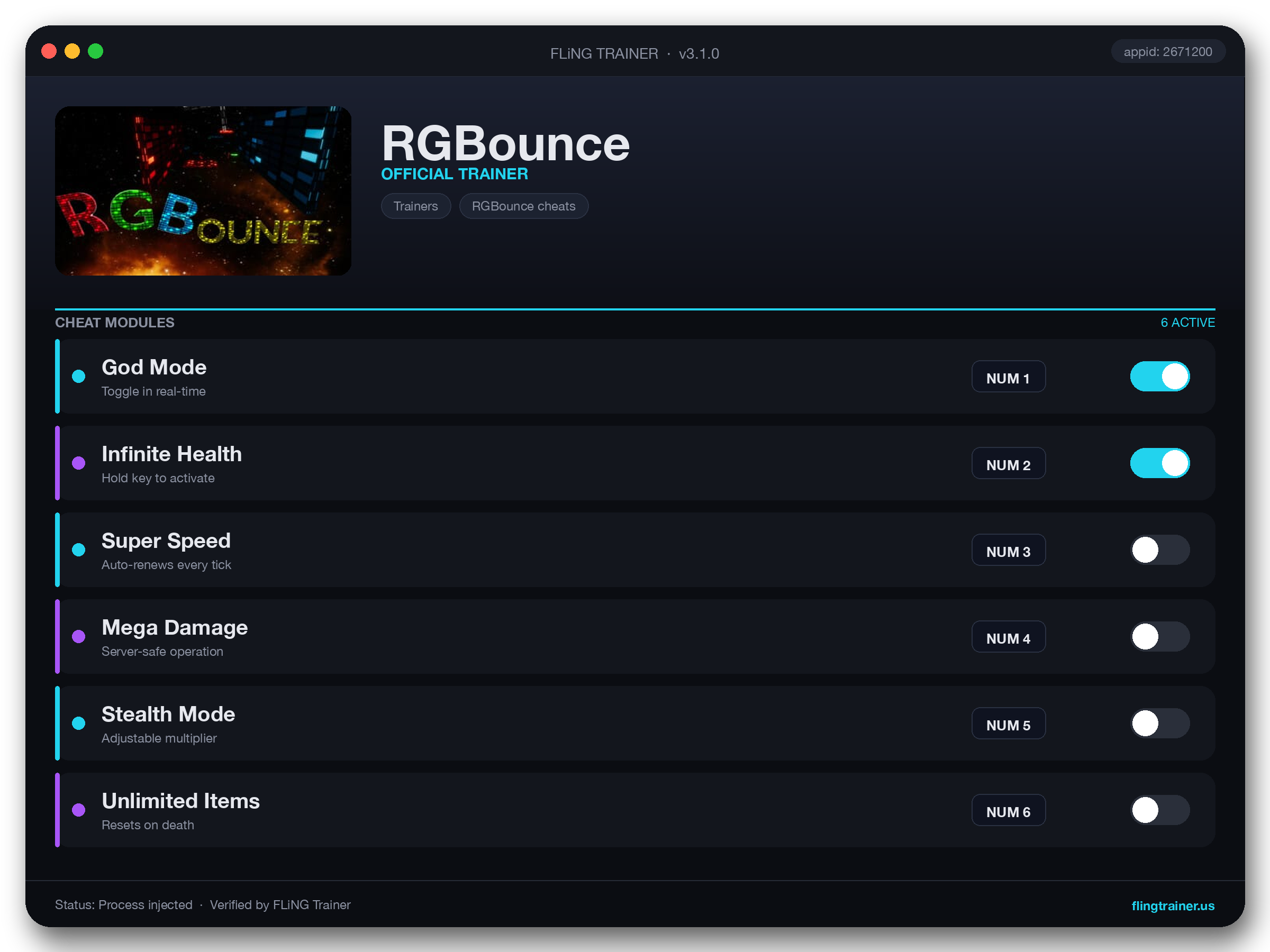Image resolution: width=1270 pixels, height=952 pixels.
Task: Select the NUM 3 key badge
Action: (1008, 550)
